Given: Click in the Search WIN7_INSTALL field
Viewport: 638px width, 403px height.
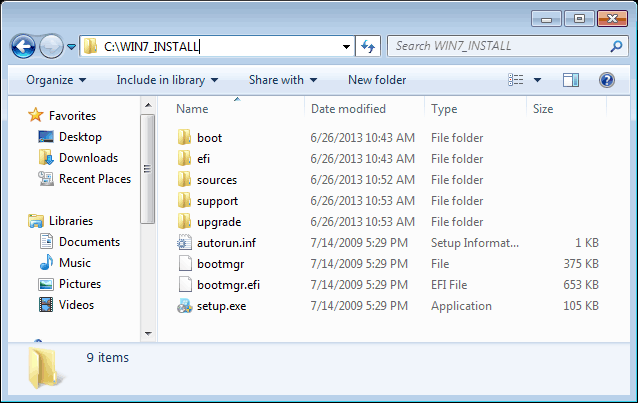Looking at the screenshot, I should coord(495,46).
